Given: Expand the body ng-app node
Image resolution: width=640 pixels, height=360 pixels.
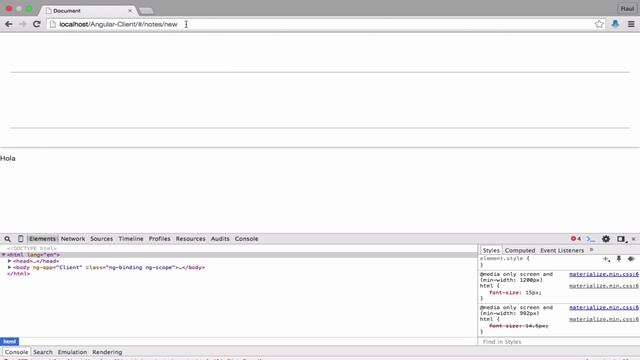Looking at the screenshot, I should click(x=9, y=267).
